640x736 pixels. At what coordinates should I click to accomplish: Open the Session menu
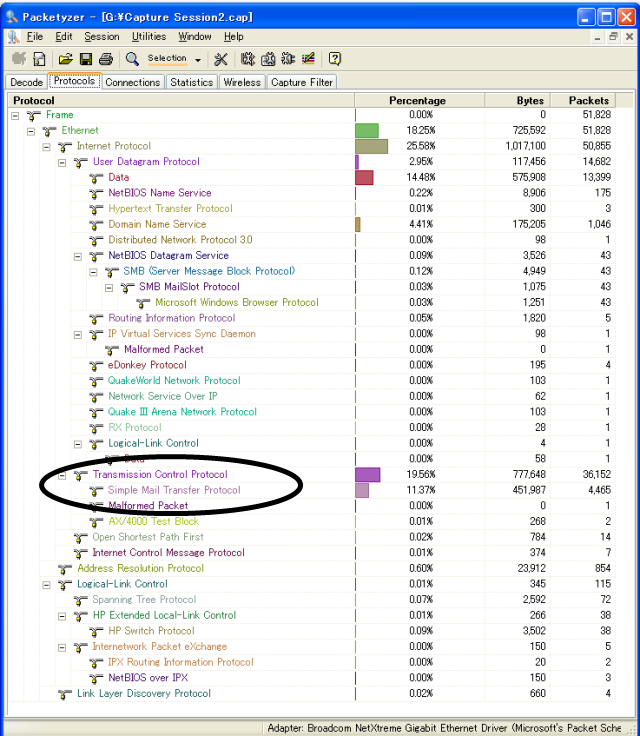(x=102, y=37)
